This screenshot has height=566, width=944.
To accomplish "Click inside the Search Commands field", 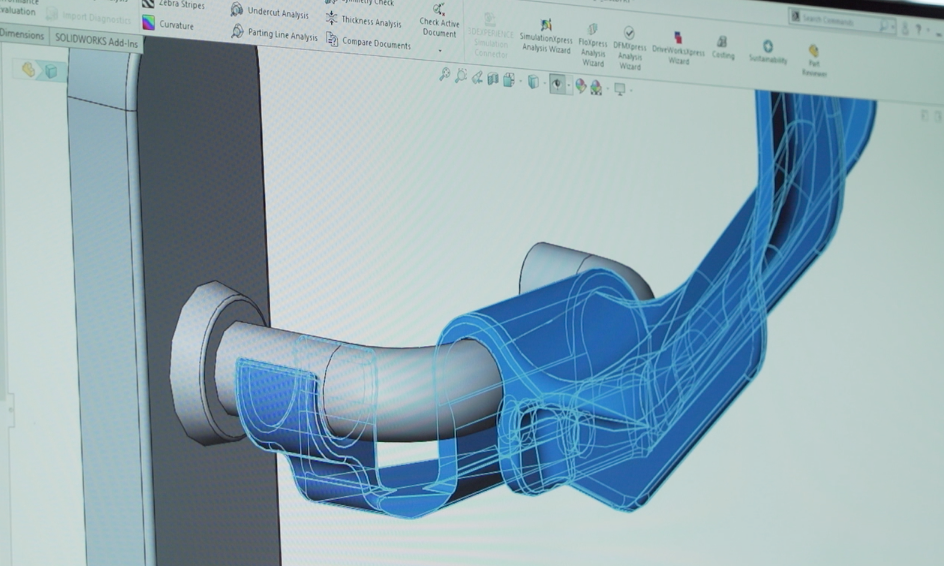I will [x=835, y=20].
